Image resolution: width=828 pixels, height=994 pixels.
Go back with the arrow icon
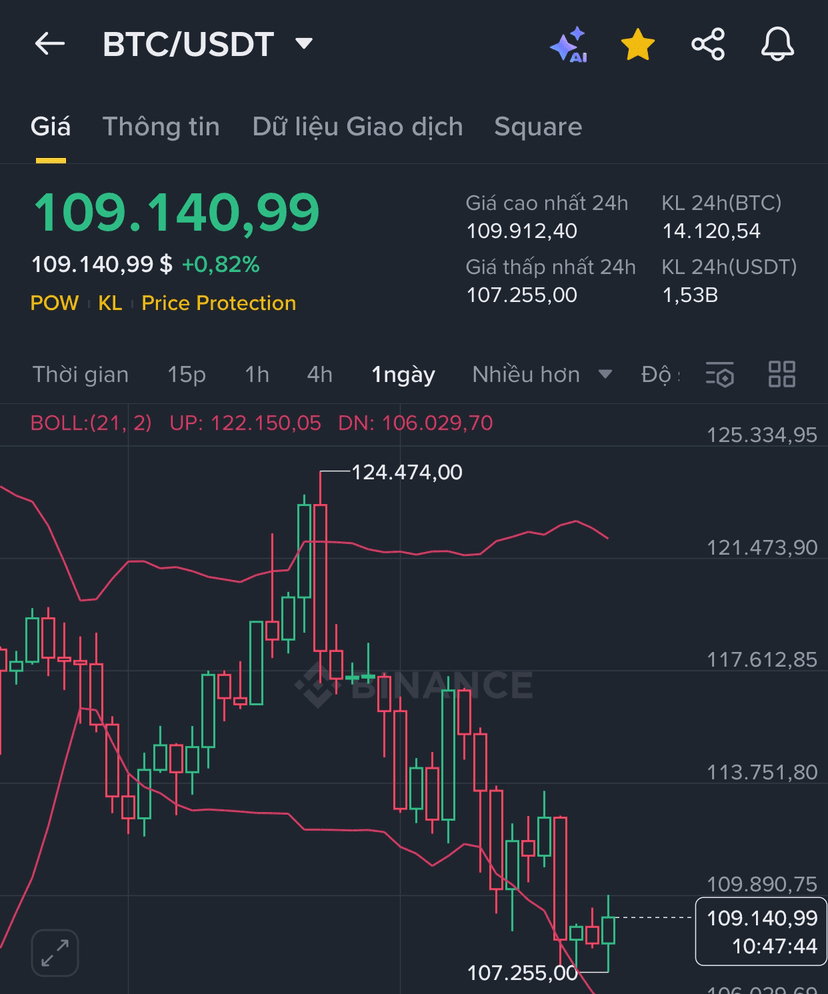[49, 44]
